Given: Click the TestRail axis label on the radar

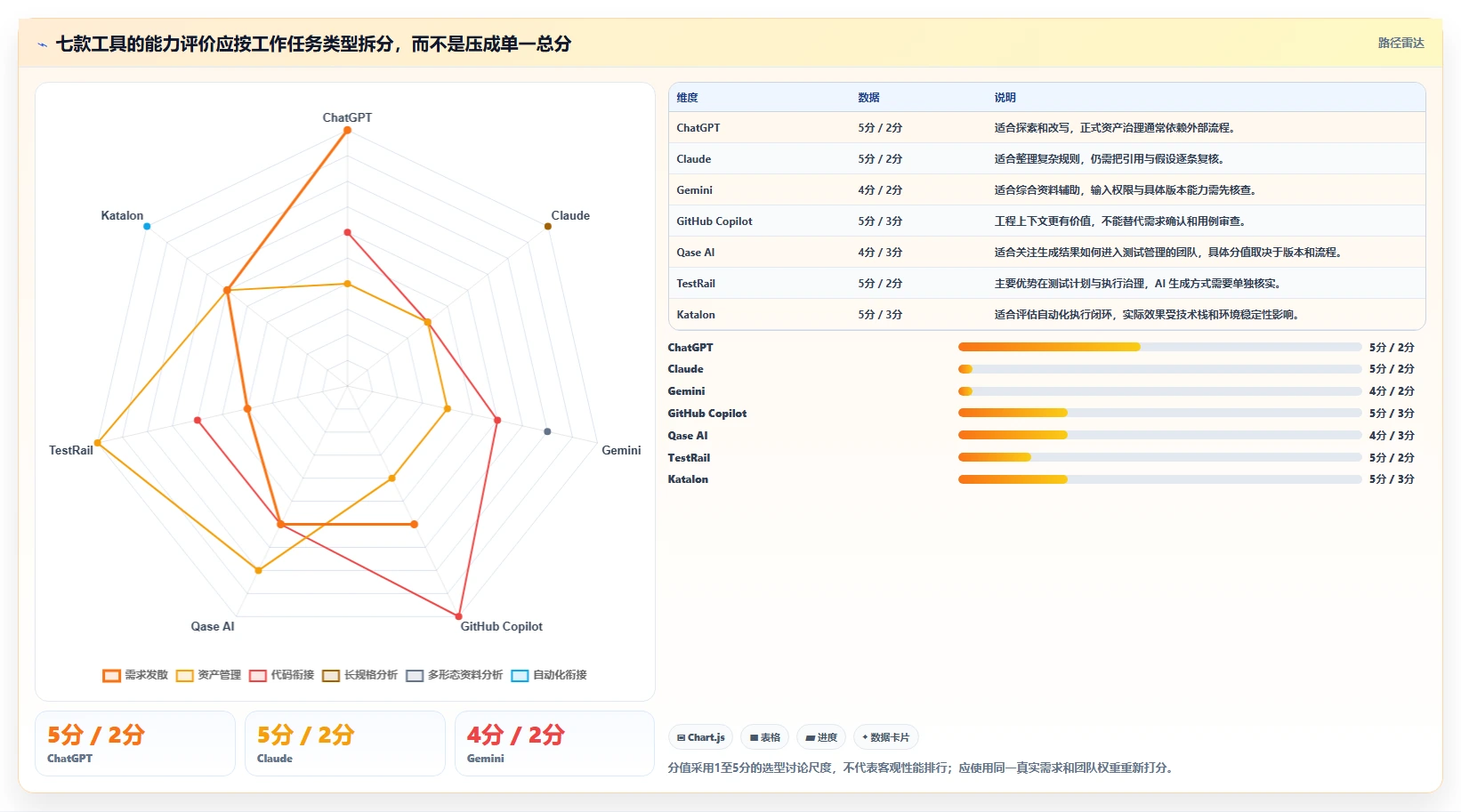Looking at the screenshot, I should click(71, 450).
